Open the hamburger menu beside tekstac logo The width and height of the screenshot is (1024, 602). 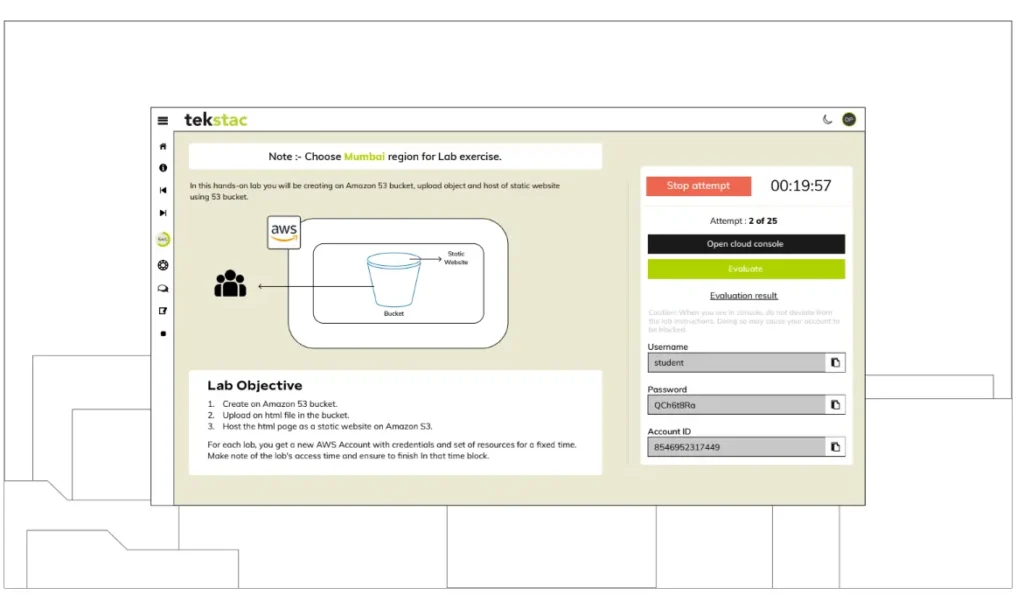coord(163,120)
